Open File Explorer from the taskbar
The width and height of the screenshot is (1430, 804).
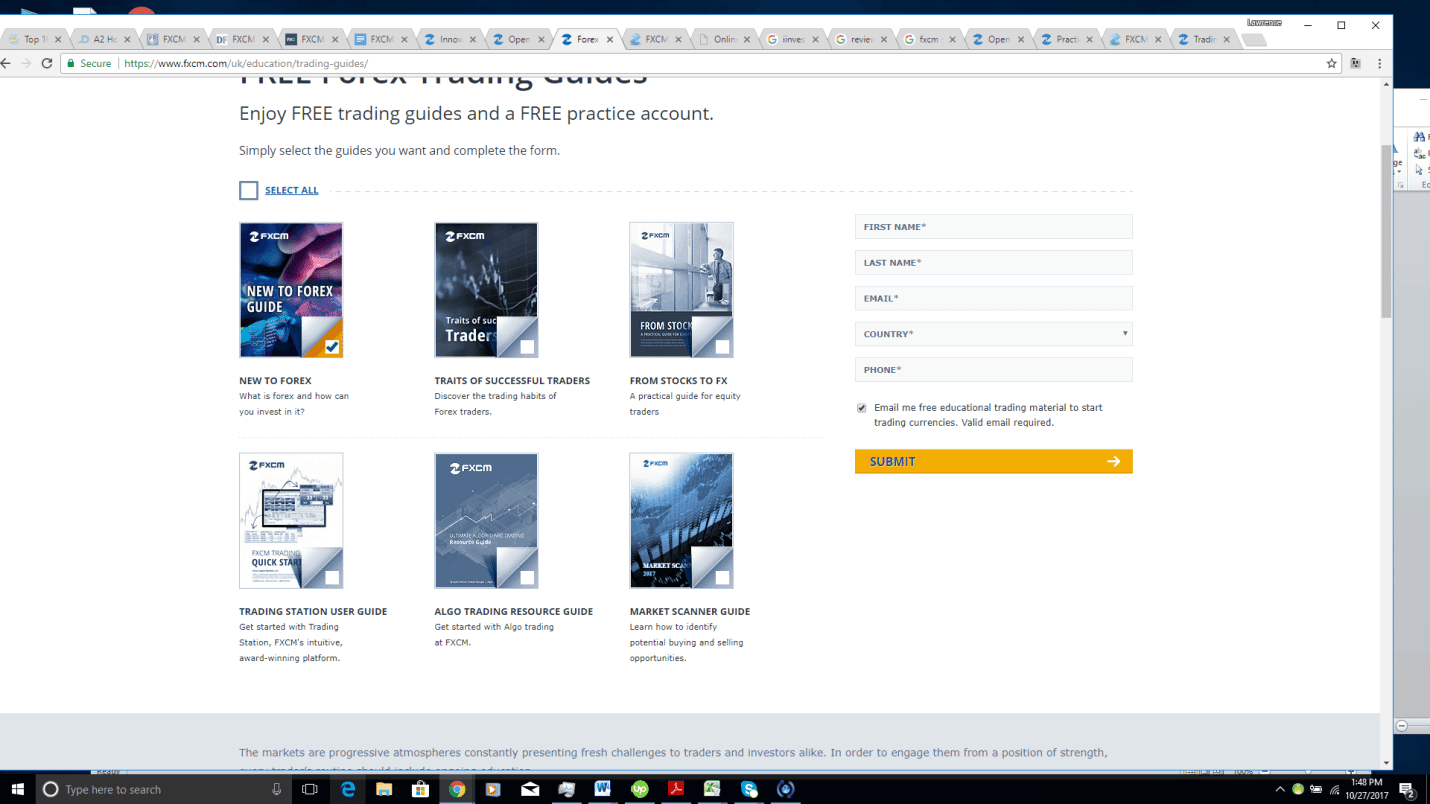[x=384, y=789]
